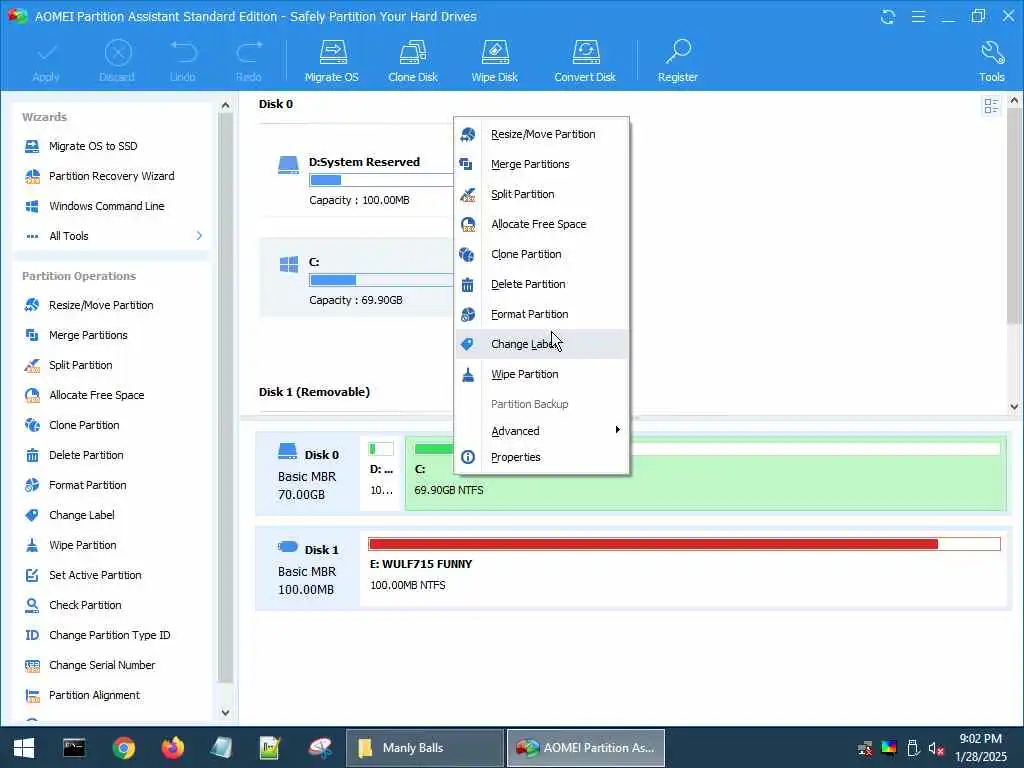Choose Allocate Free Space in the context menu
This screenshot has width=1024, height=768.
click(542, 225)
